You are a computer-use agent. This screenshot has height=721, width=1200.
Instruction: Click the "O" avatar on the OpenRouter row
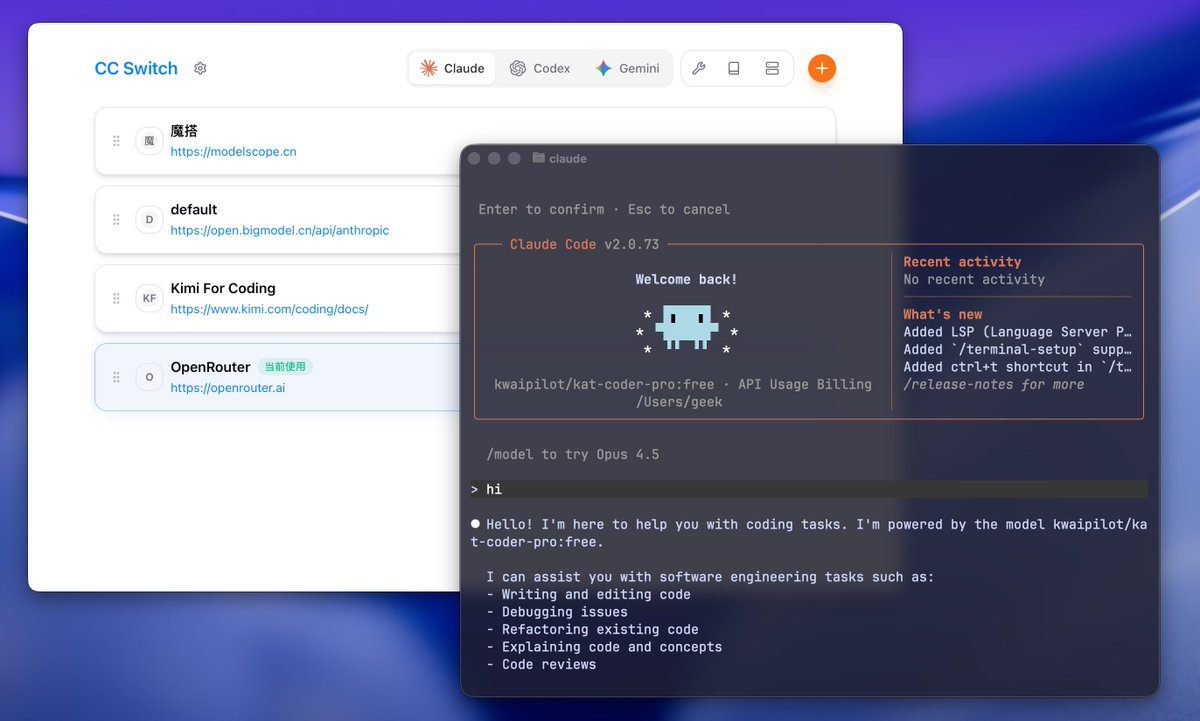click(148, 377)
